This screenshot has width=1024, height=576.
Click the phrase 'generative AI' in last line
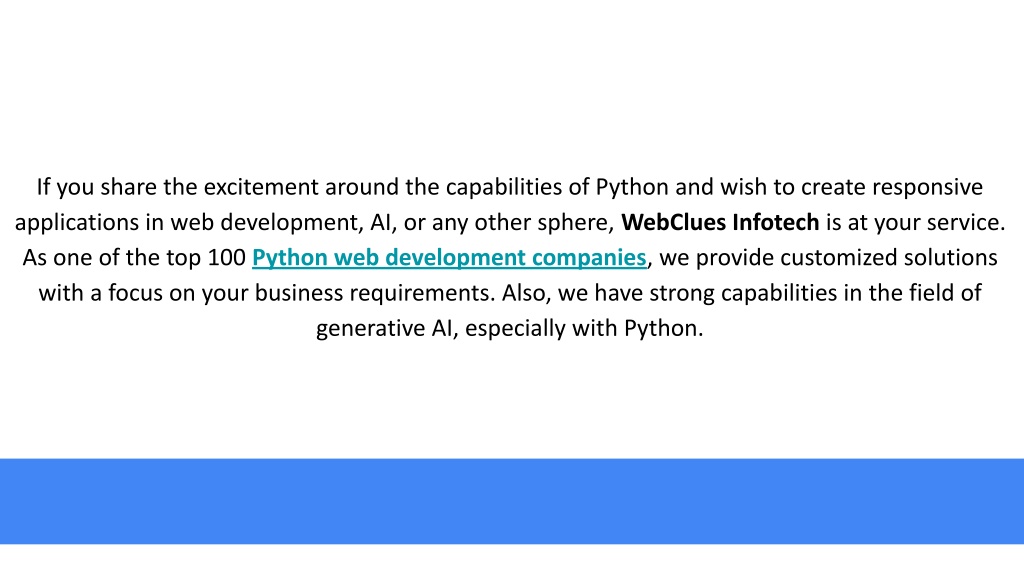coord(385,328)
